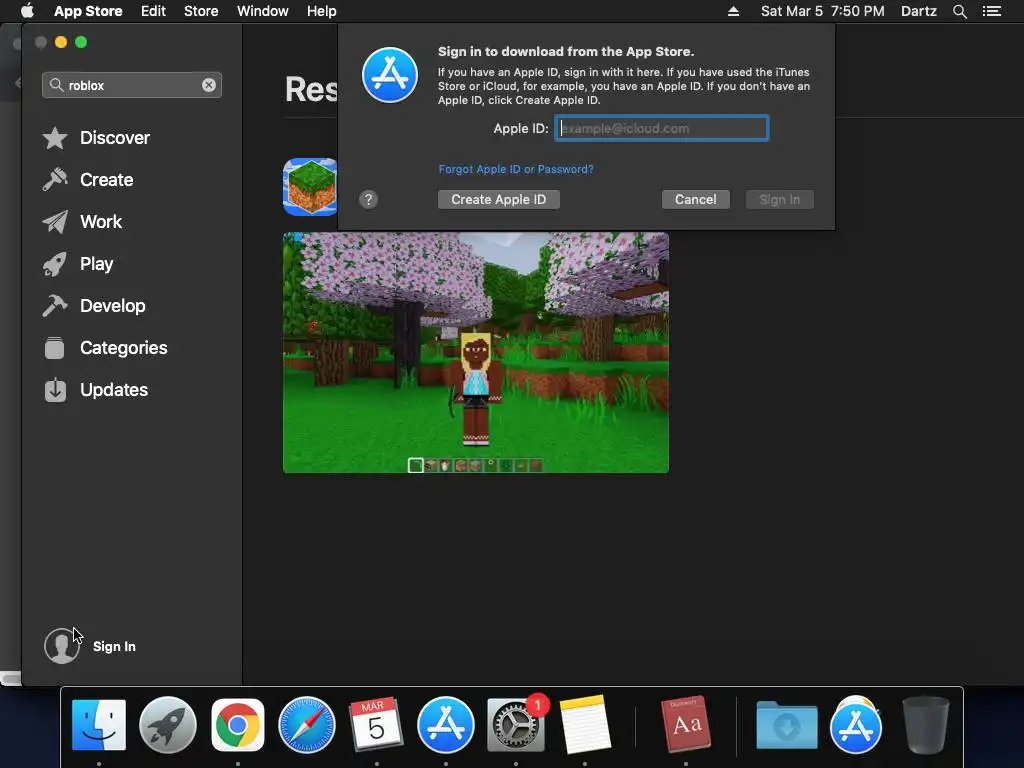Image resolution: width=1024 pixels, height=768 pixels.
Task: Click the Play rocket icon
Action: coord(55,264)
